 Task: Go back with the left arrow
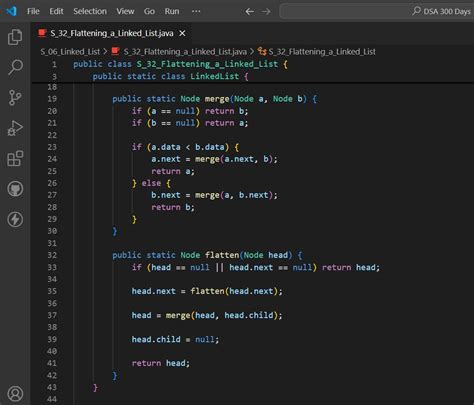pos(249,12)
